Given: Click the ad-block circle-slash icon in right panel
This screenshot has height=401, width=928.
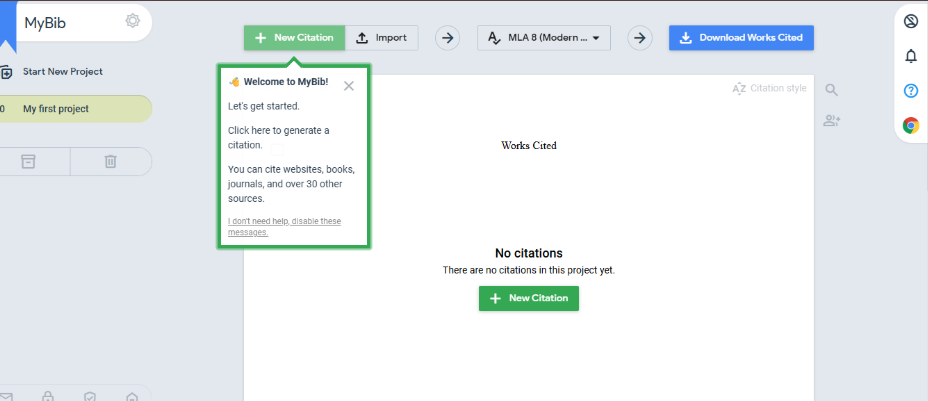Looking at the screenshot, I should click(911, 22).
